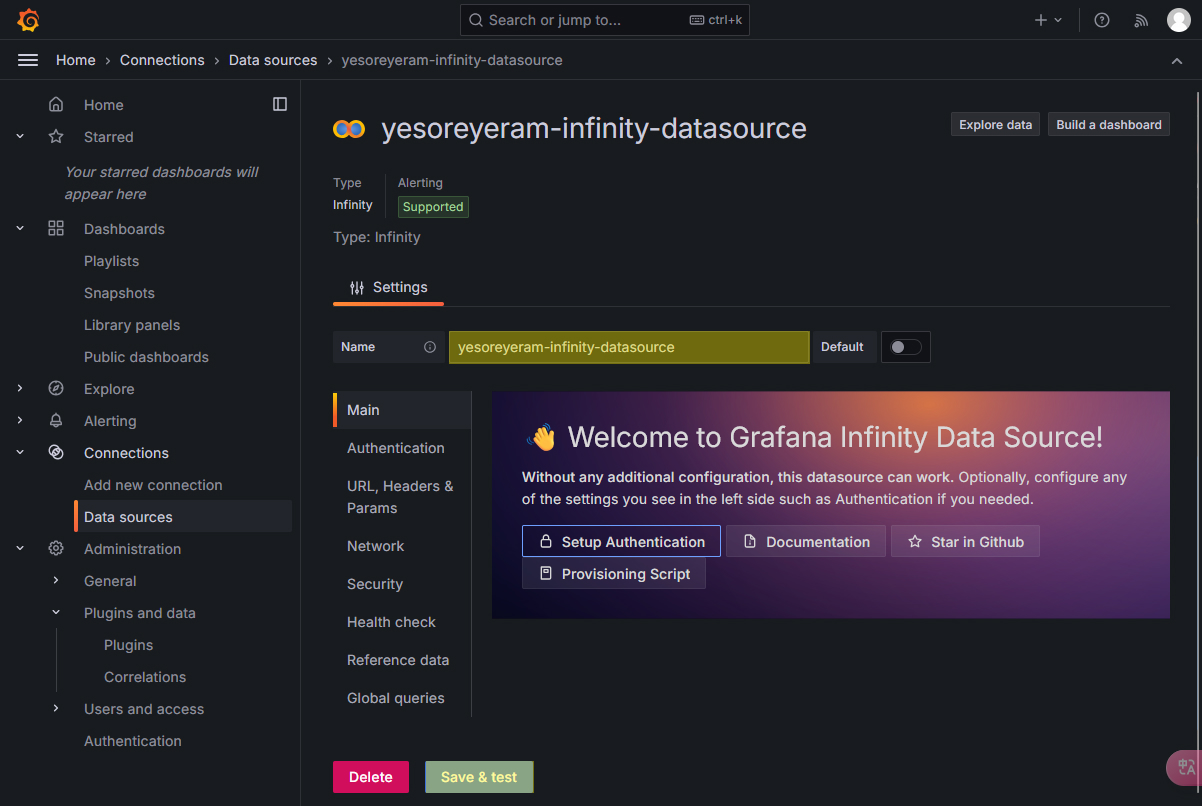This screenshot has width=1202, height=806.
Task: Expand the General subsection chevron
Action: [x=56, y=581]
